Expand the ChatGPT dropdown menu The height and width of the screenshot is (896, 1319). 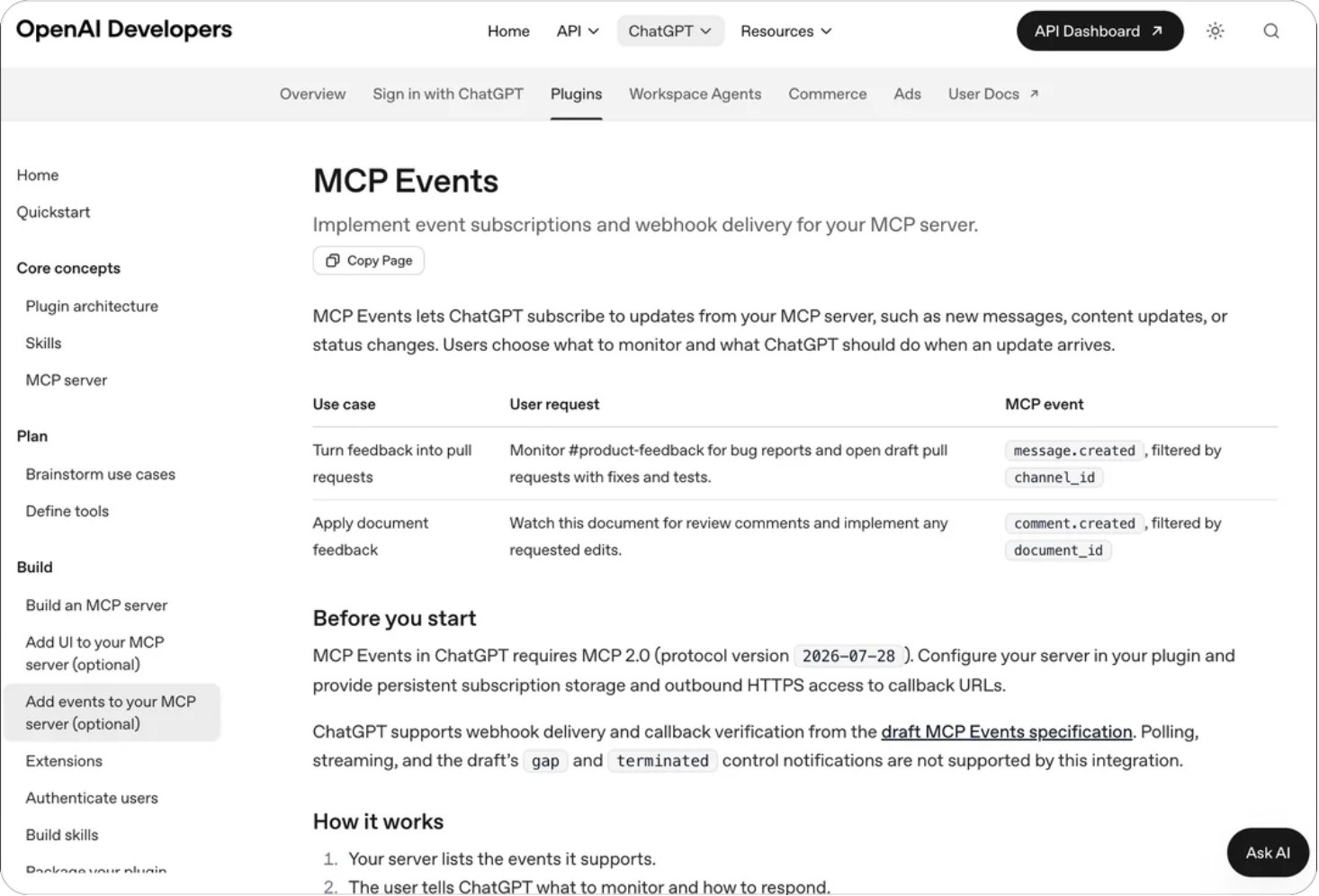point(670,31)
